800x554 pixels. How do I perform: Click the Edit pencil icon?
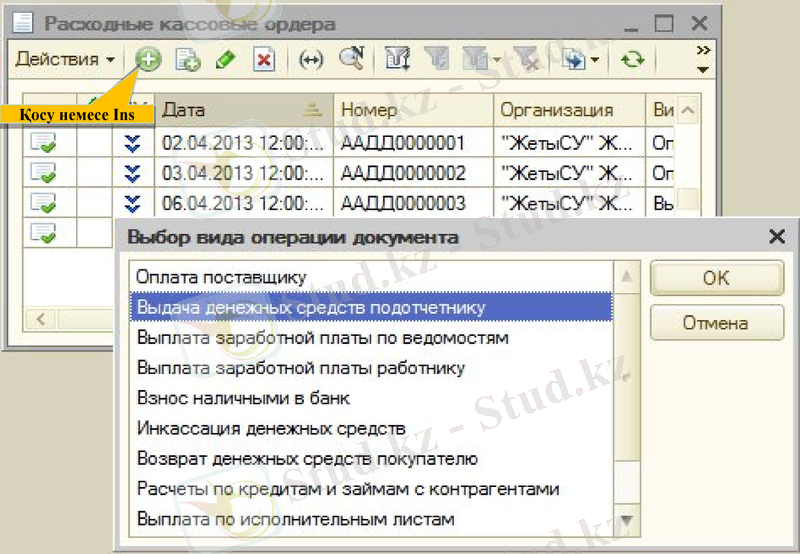pyautogui.click(x=225, y=60)
